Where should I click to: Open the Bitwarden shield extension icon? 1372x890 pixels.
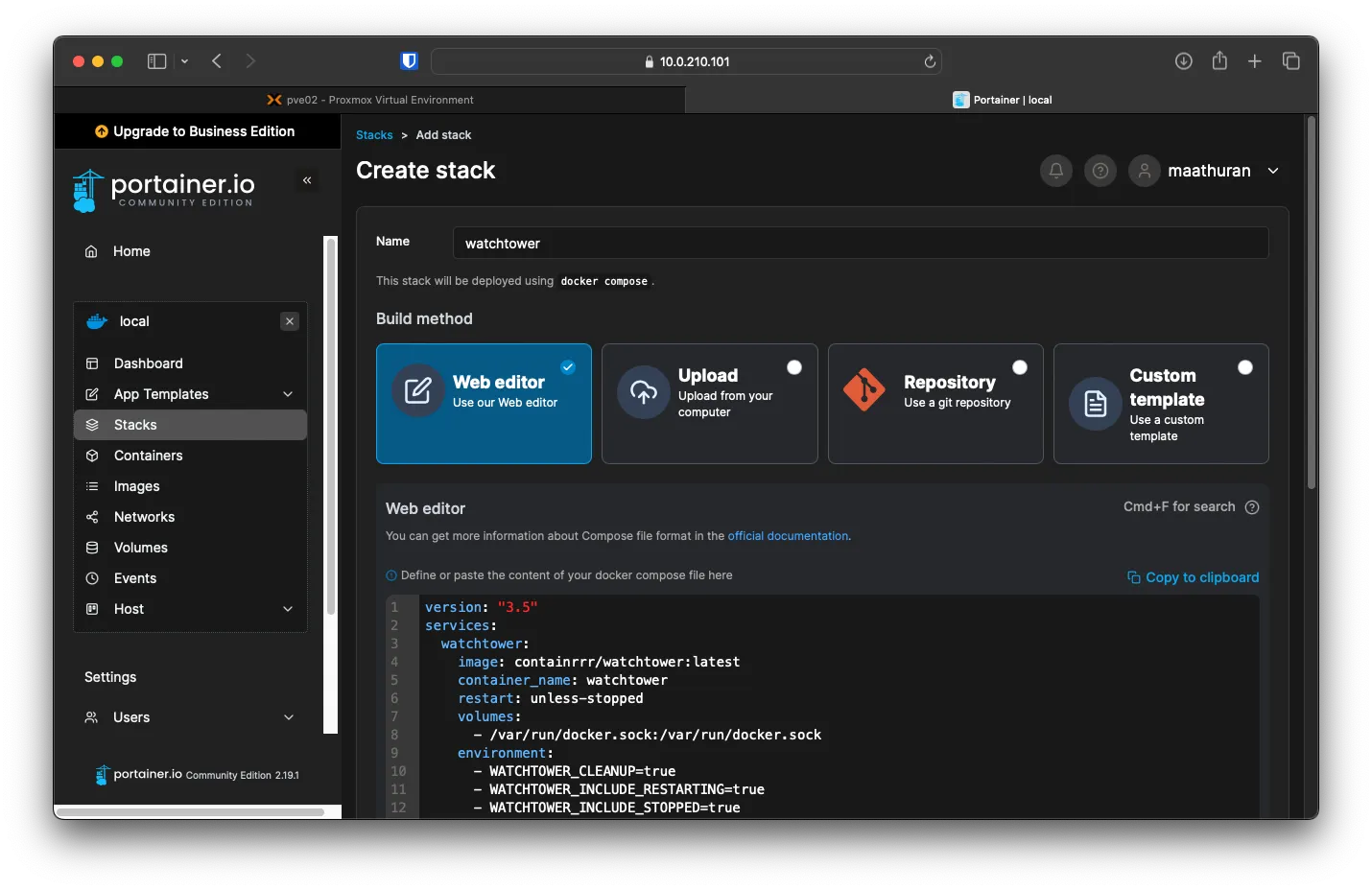coord(410,61)
